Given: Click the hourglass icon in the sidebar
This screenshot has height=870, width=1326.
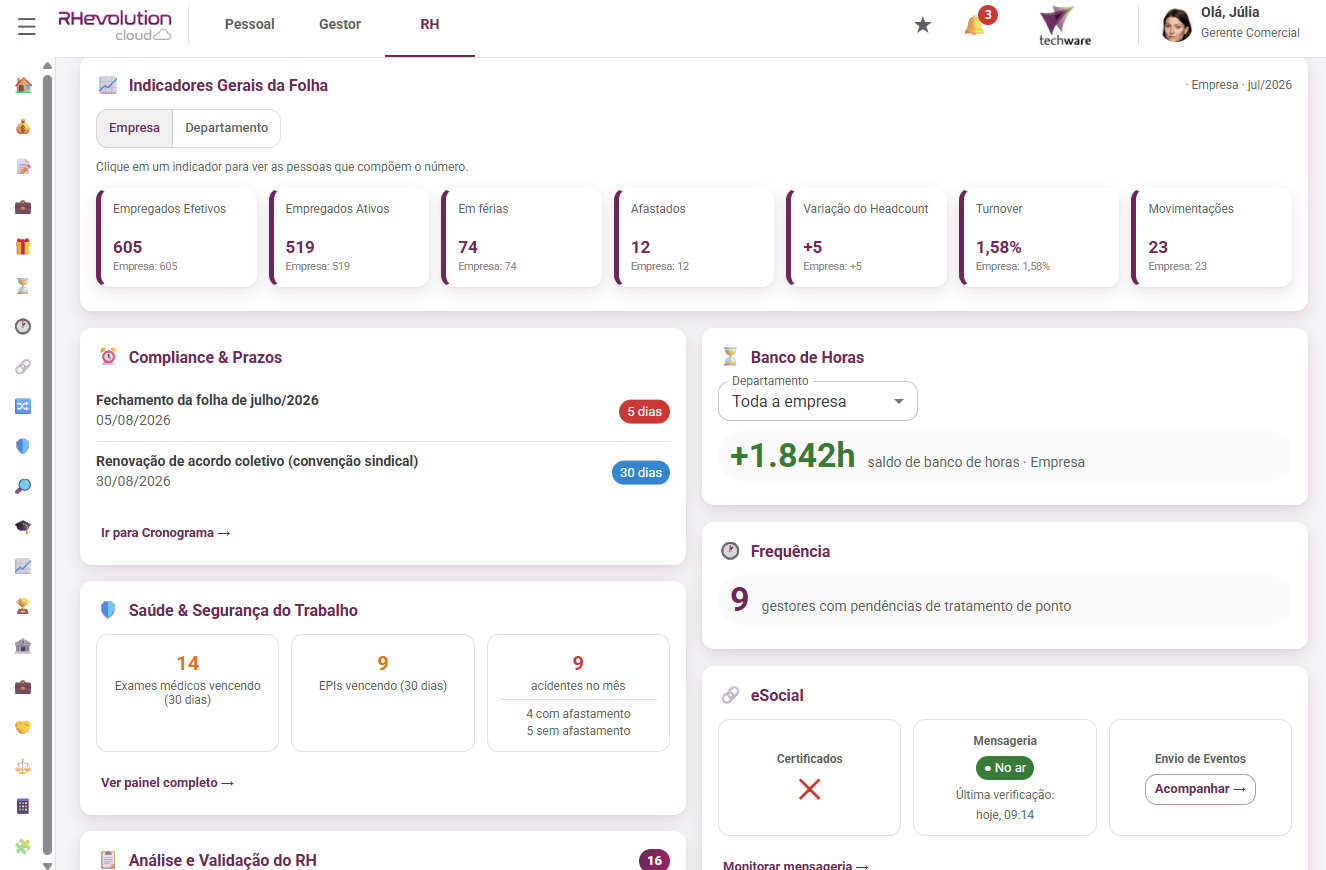Looking at the screenshot, I should pyautogui.click(x=23, y=286).
